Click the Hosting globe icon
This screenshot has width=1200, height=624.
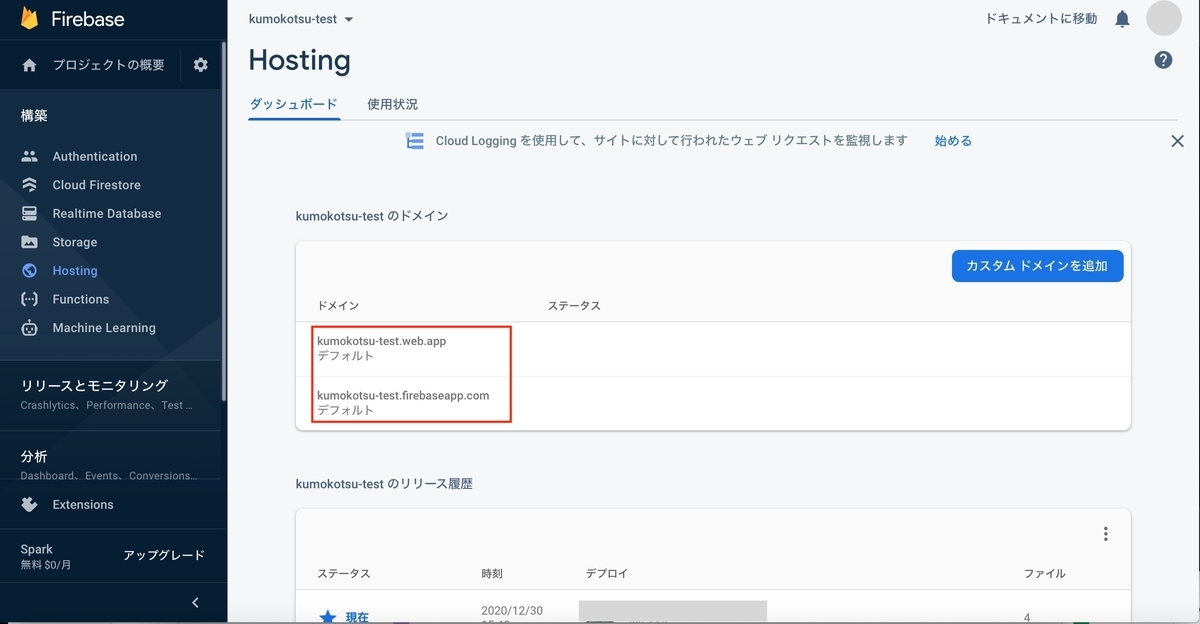click(29, 271)
